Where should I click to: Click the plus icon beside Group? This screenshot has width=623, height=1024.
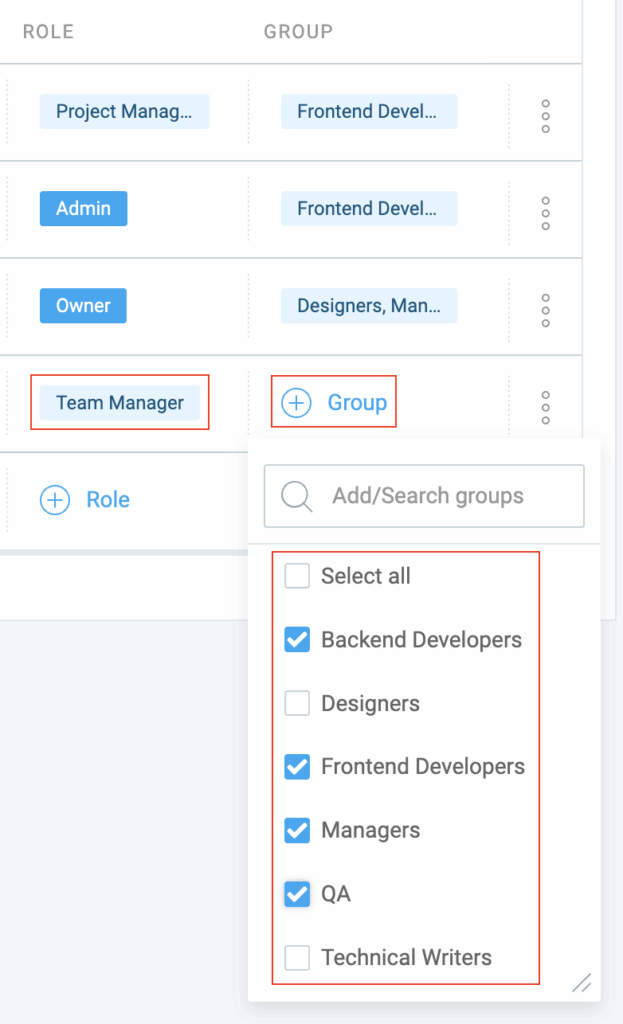[x=296, y=403]
